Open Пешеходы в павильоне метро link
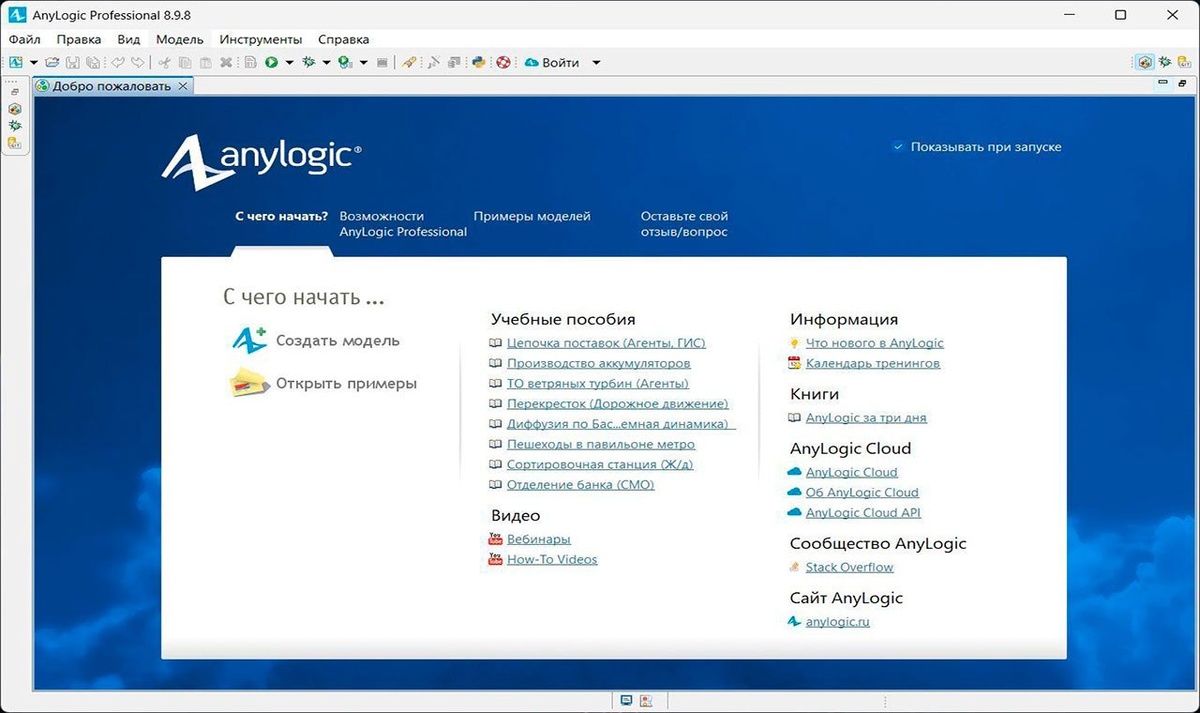 point(601,444)
